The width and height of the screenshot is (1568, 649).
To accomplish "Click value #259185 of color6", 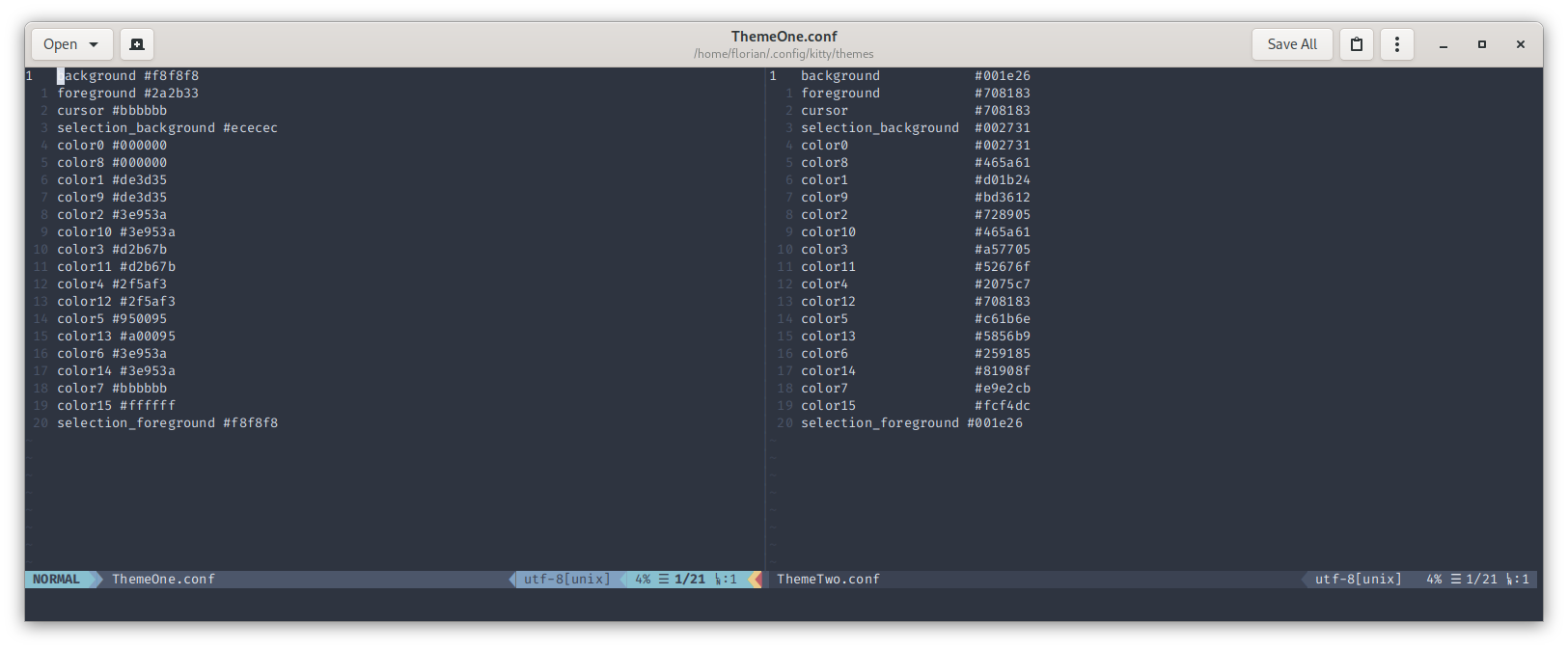I will [x=1003, y=354].
